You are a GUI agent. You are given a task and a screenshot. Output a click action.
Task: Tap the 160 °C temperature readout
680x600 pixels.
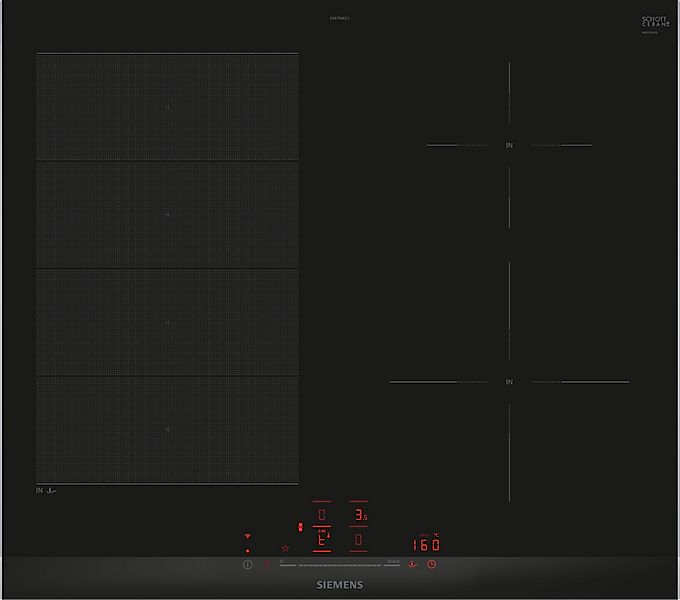(427, 545)
